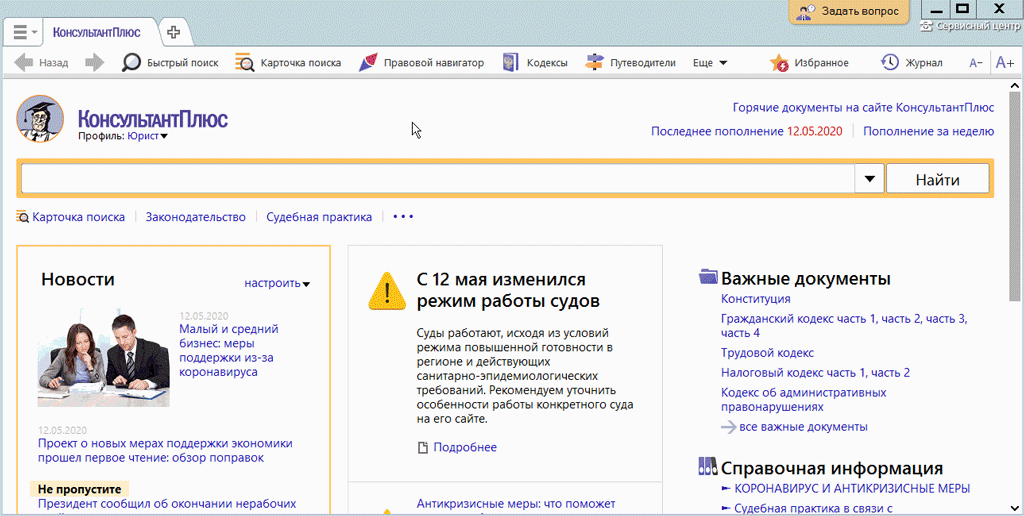Click the news photo thumbnail
This screenshot has height=516, width=1024.
(x=103, y=358)
